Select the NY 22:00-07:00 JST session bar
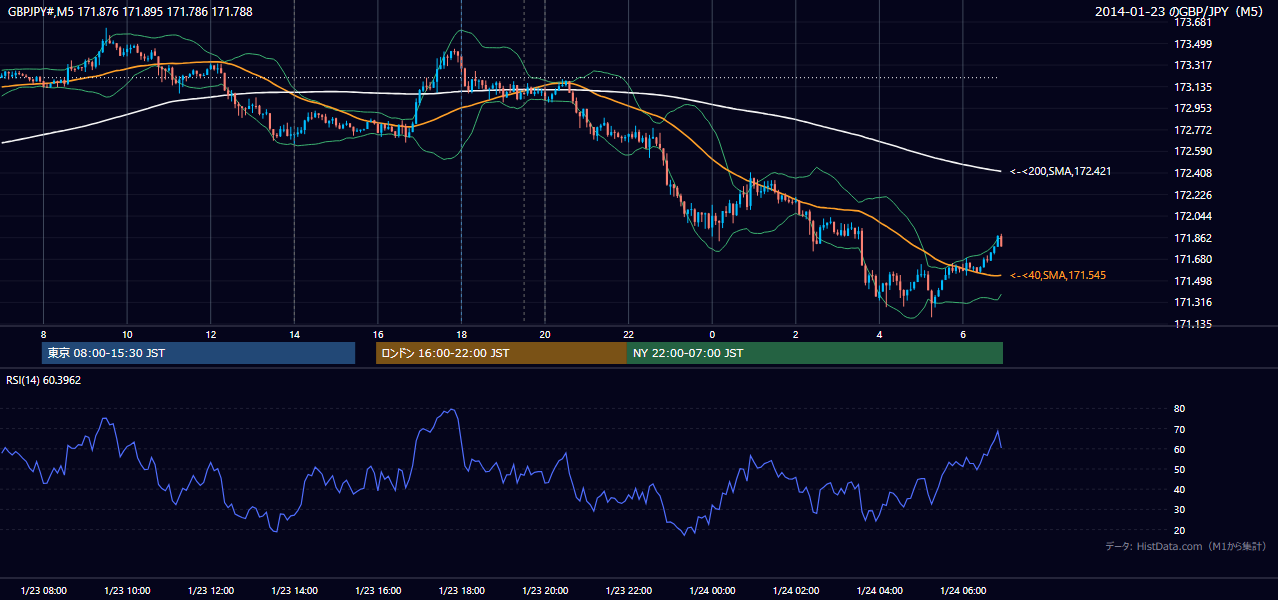This screenshot has width=1278, height=600. [815, 353]
